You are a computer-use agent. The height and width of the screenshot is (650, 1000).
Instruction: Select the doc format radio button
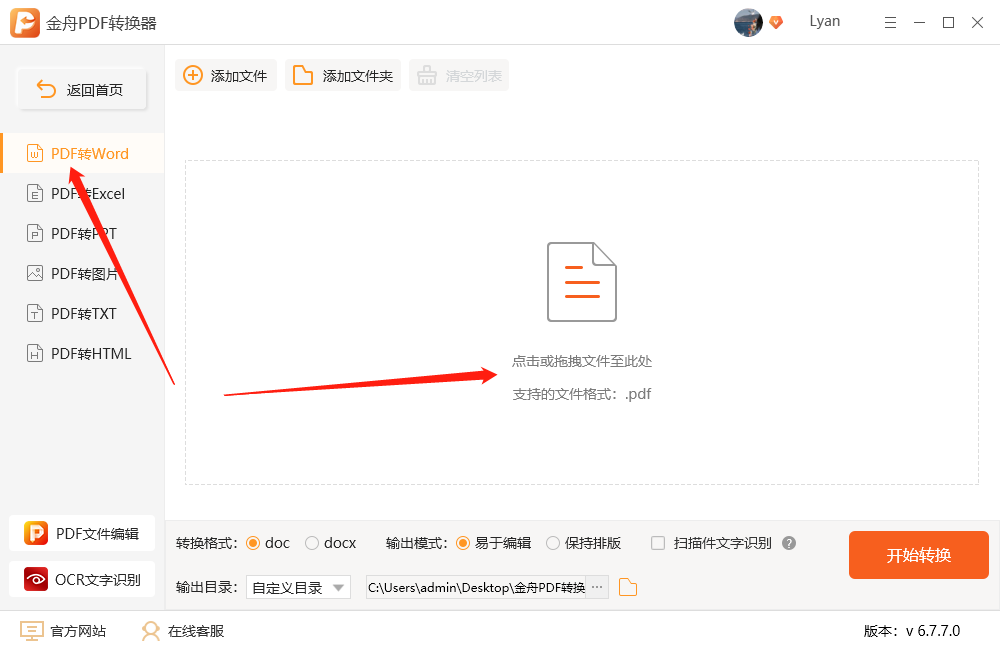click(253, 543)
